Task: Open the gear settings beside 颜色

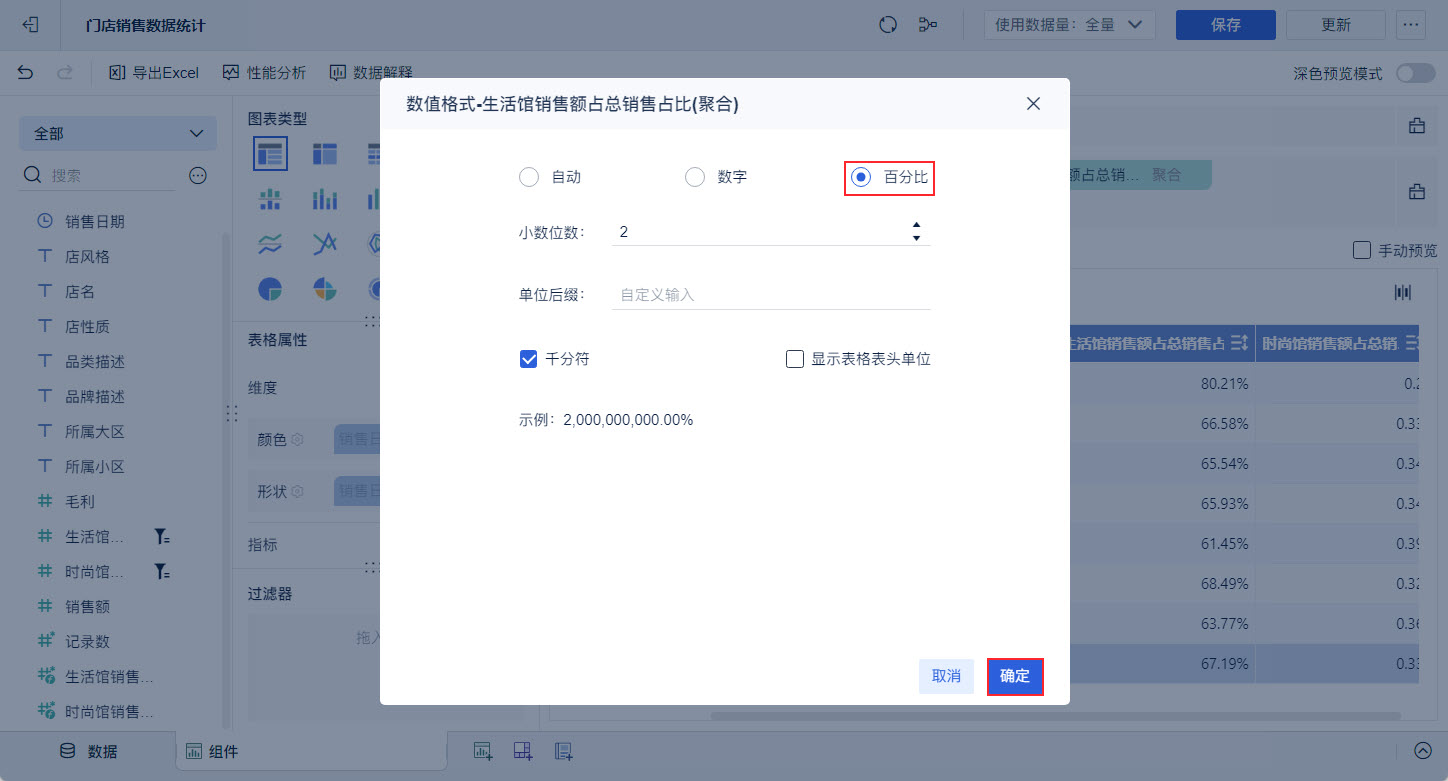Action: [x=297, y=438]
